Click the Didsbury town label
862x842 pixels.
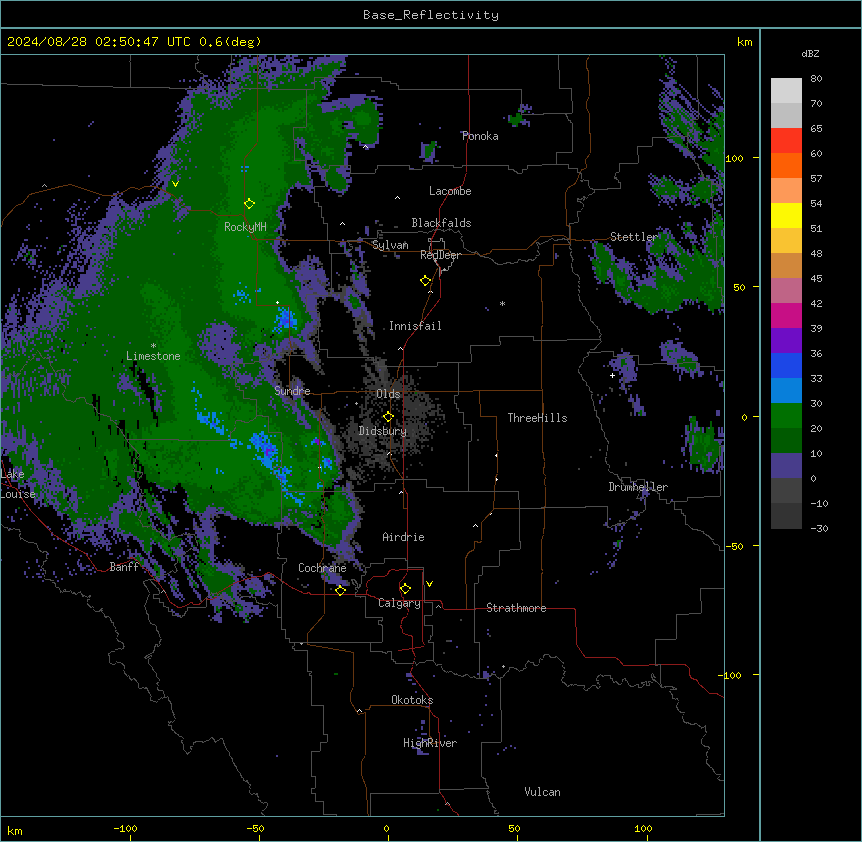click(382, 431)
